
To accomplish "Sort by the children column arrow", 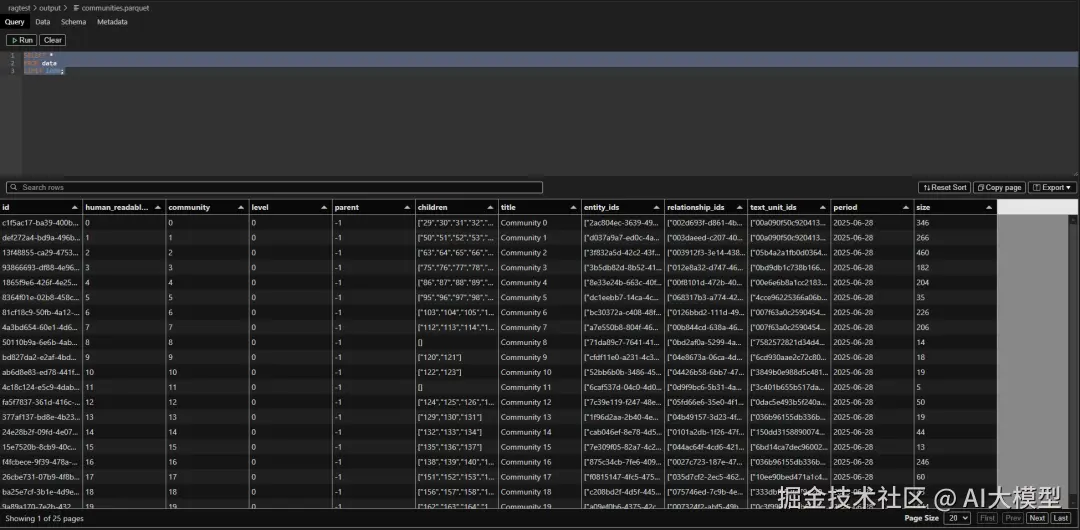I will point(488,207).
